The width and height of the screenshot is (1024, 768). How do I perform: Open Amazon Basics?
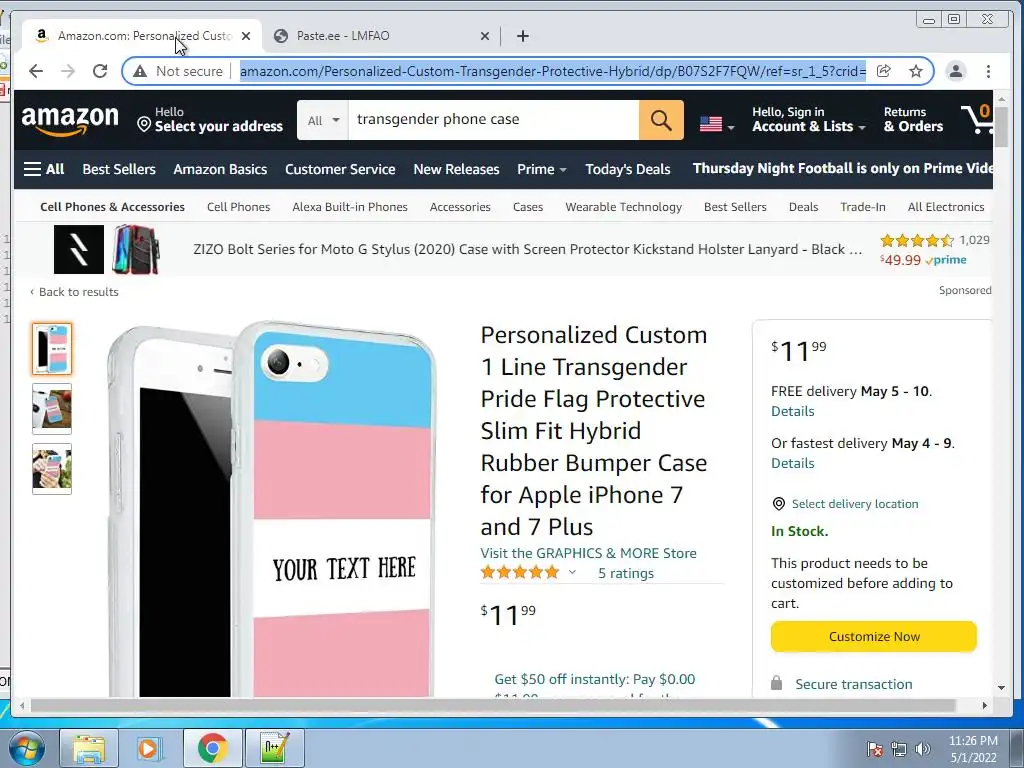coord(220,169)
